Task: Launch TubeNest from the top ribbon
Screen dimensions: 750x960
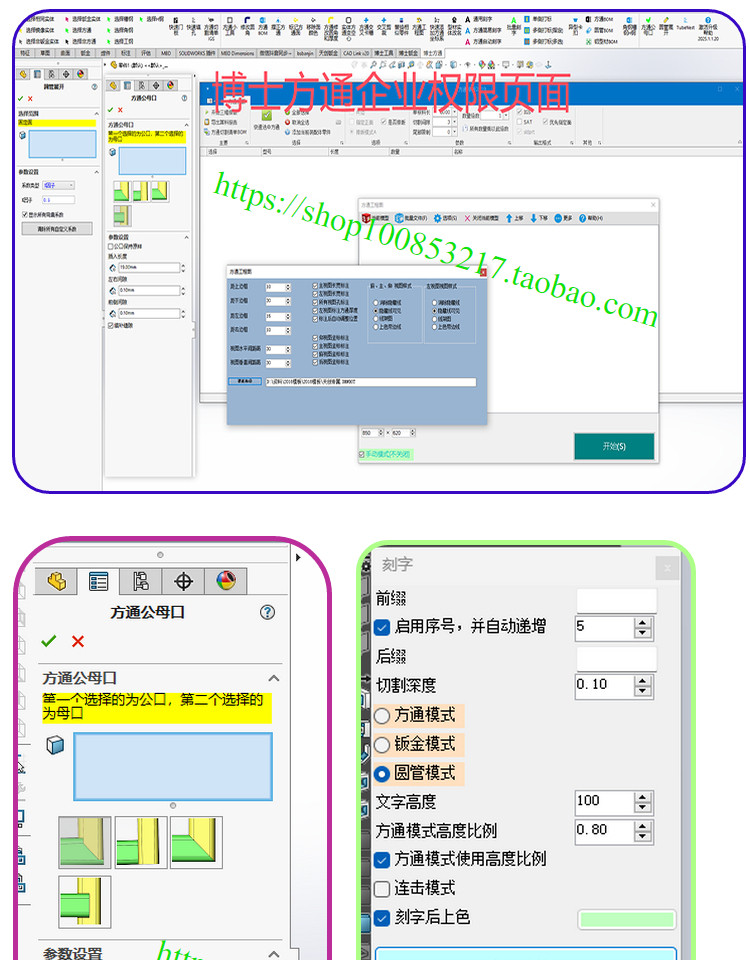Action: tap(685, 23)
